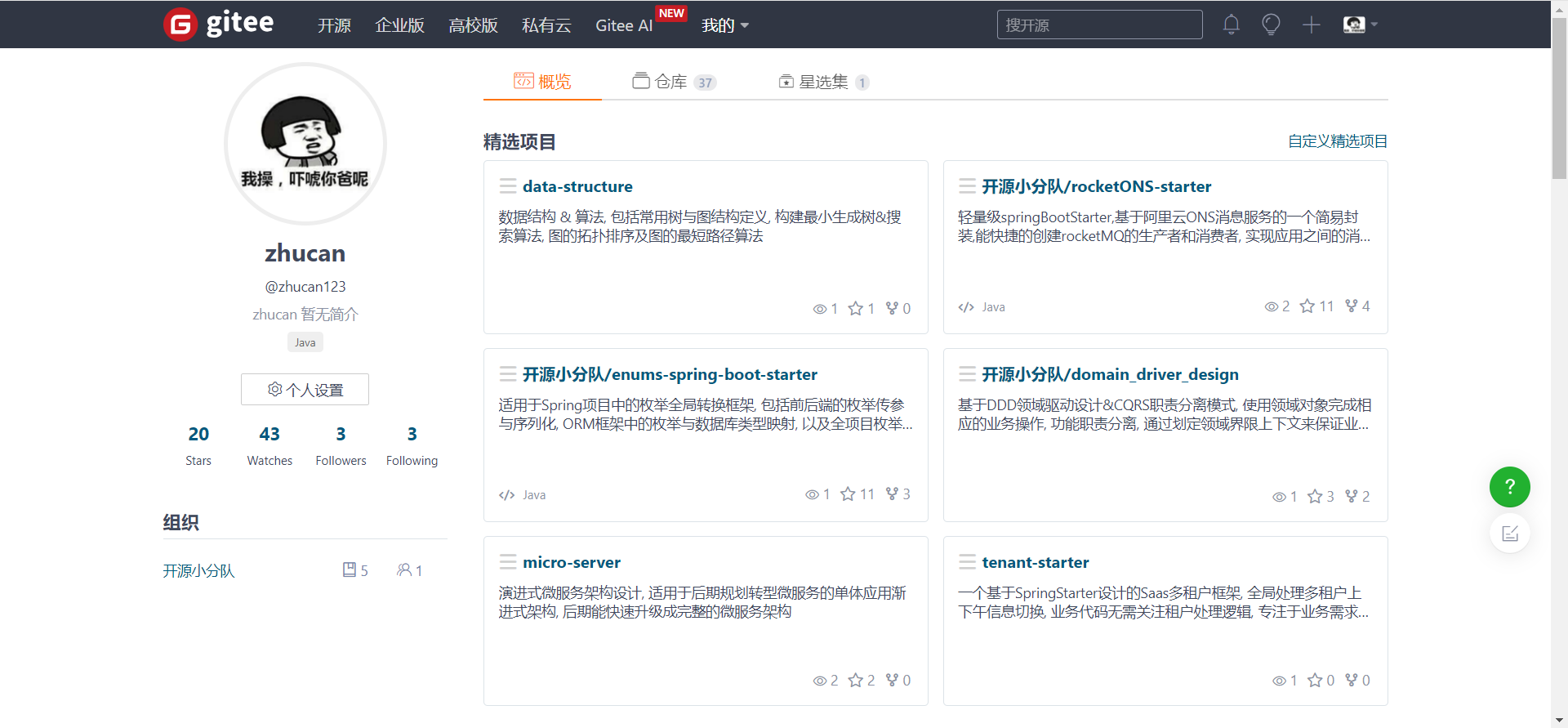Click the plus create icon
The width and height of the screenshot is (1568, 728).
click(x=1311, y=25)
